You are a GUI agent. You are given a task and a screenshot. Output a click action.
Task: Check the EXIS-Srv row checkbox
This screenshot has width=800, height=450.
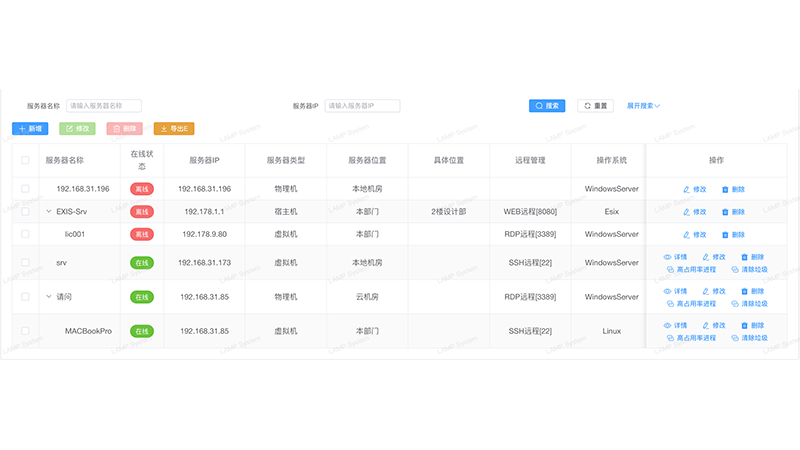coord(25,211)
